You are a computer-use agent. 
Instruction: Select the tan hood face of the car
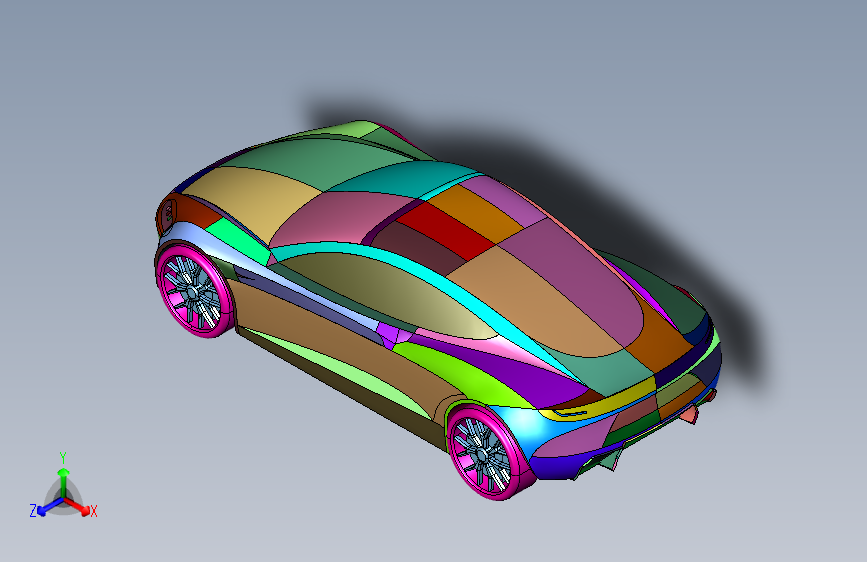[253, 202]
